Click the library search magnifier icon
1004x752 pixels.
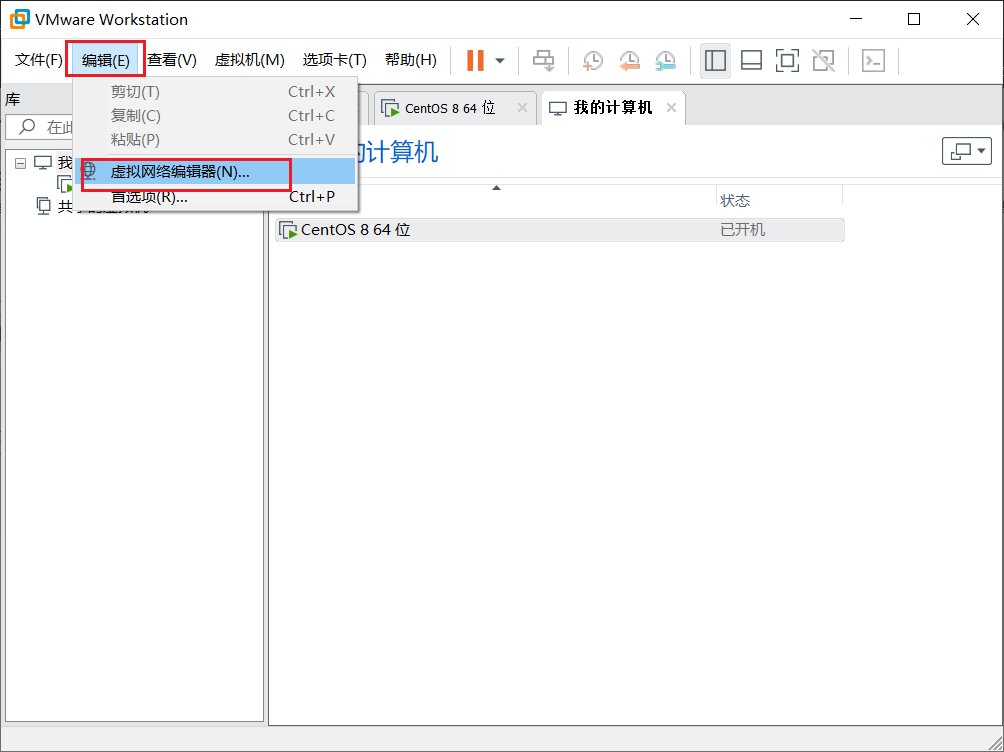[27, 127]
